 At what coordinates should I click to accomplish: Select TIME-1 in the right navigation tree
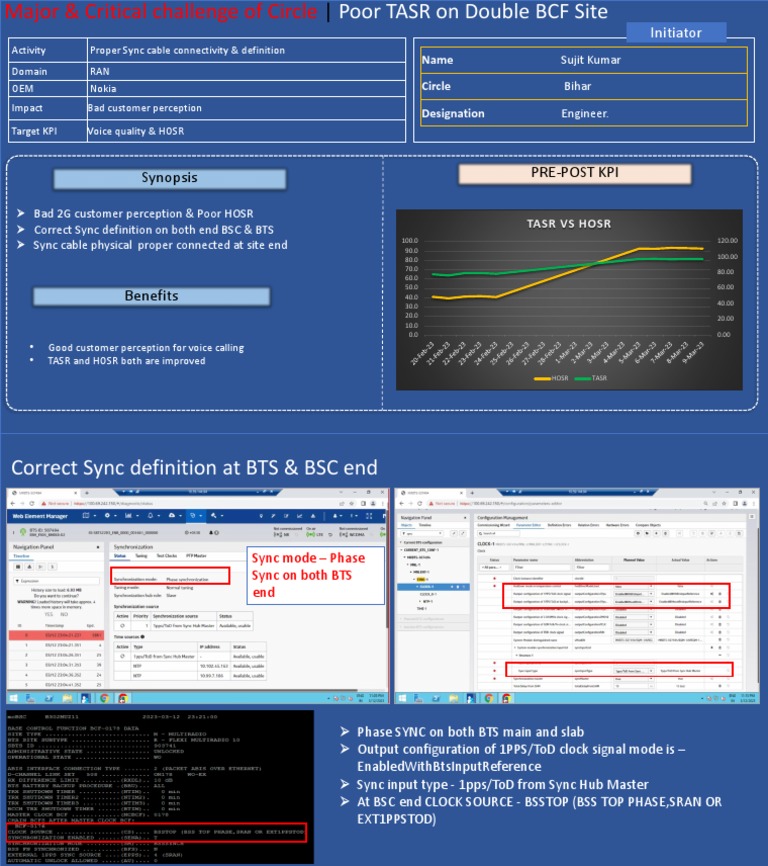tap(422, 609)
